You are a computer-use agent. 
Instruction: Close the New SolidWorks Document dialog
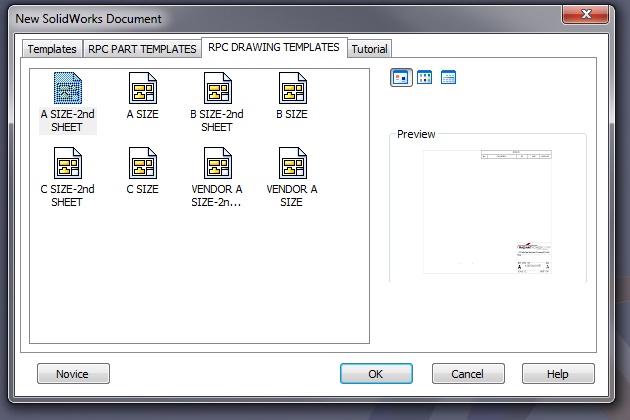pyautogui.click(x=585, y=14)
